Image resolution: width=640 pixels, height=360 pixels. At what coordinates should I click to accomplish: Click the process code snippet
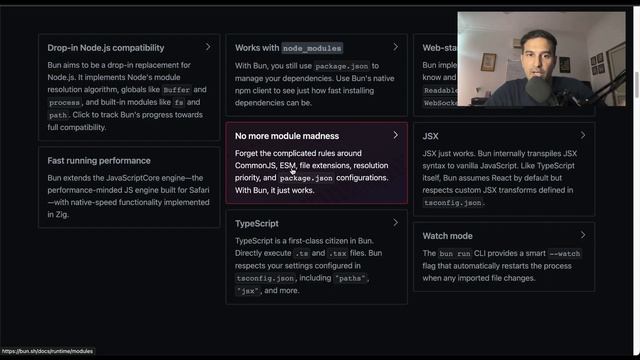pyautogui.click(x=64, y=102)
